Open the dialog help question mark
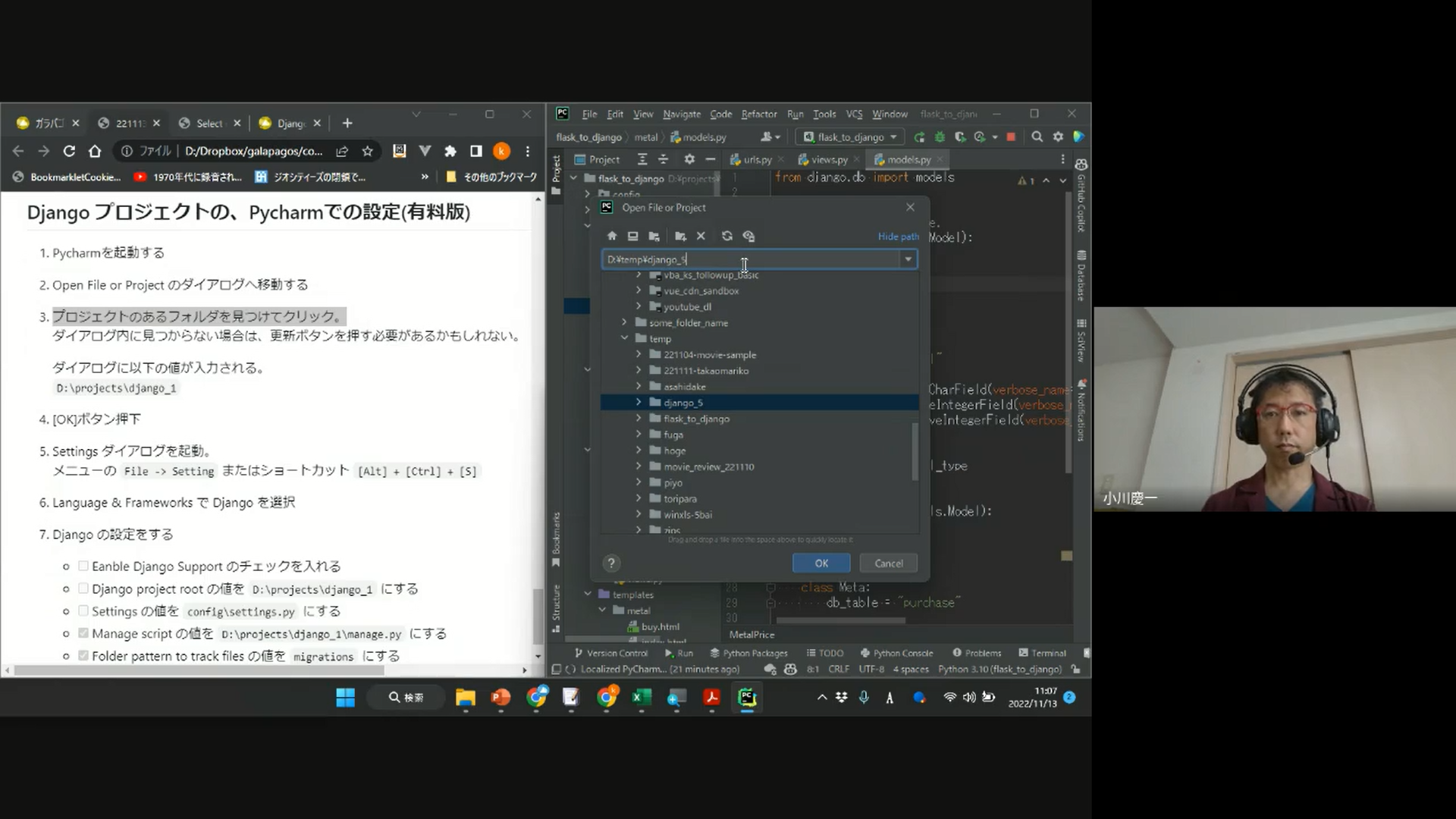1456x819 pixels. click(x=611, y=563)
